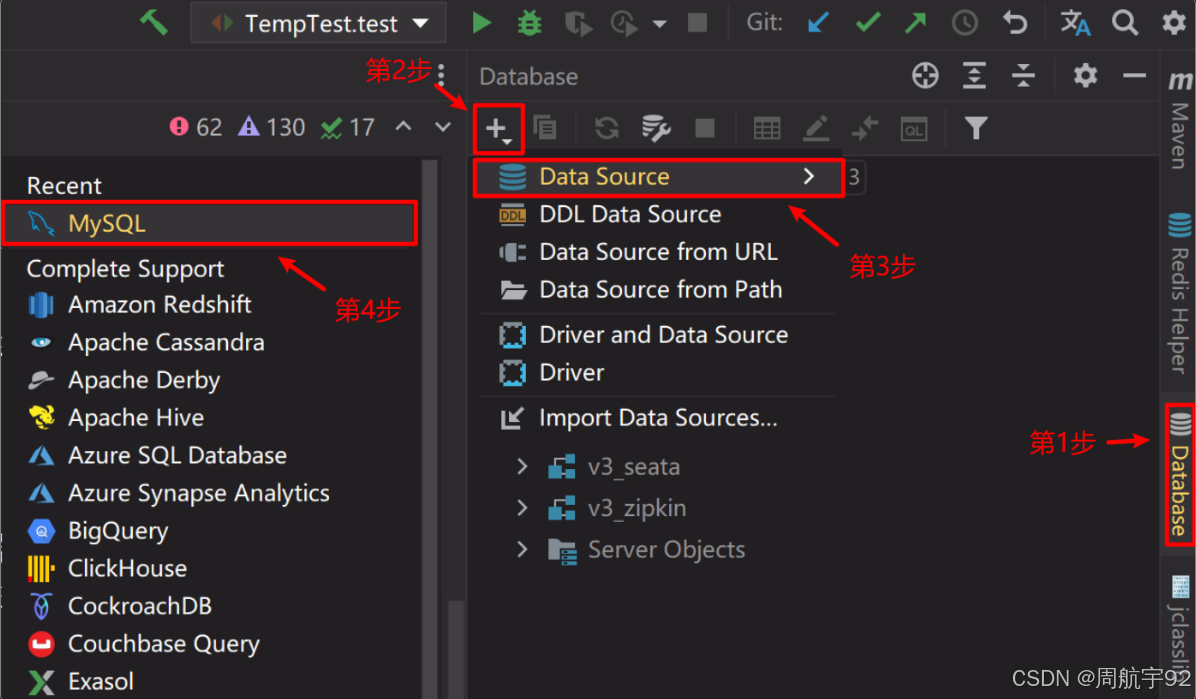The width and height of the screenshot is (1196, 699).
Task: Open the Maven tool window tab
Action: pos(1179,120)
